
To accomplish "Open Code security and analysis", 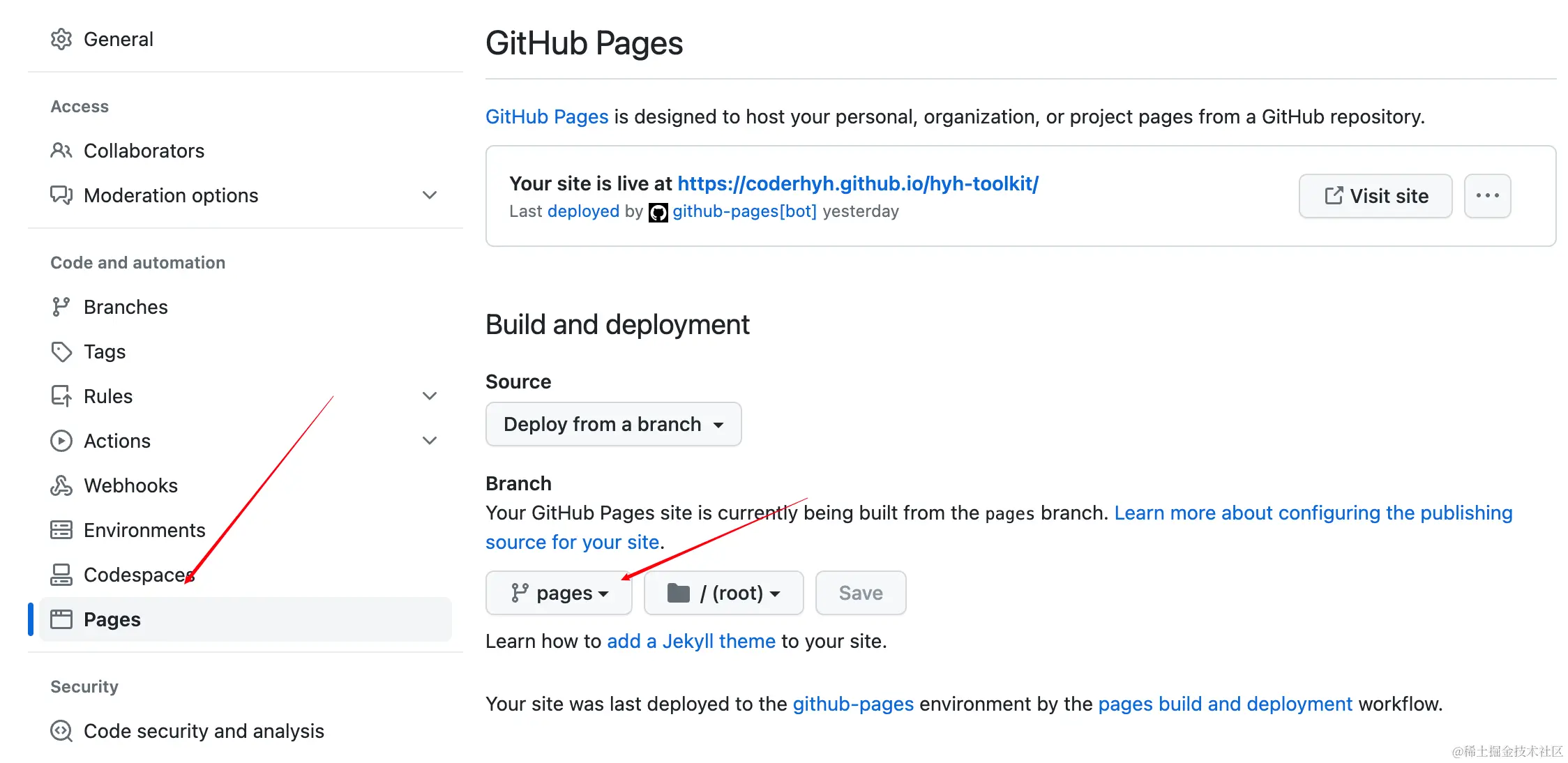I will [x=246, y=731].
